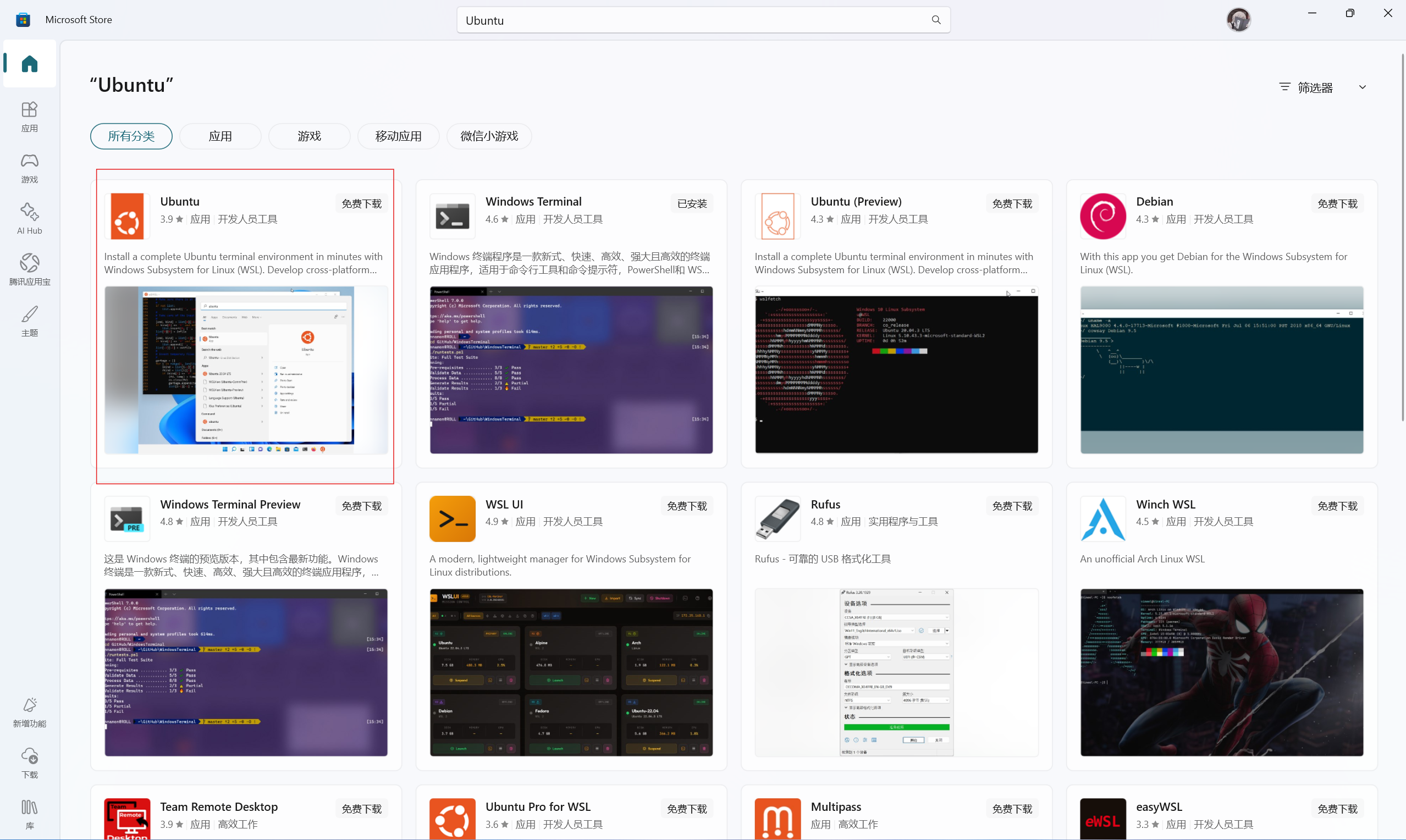Click the Winch WSL app title
Viewport: 1406px width, 840px height.
coord(1166,504)
